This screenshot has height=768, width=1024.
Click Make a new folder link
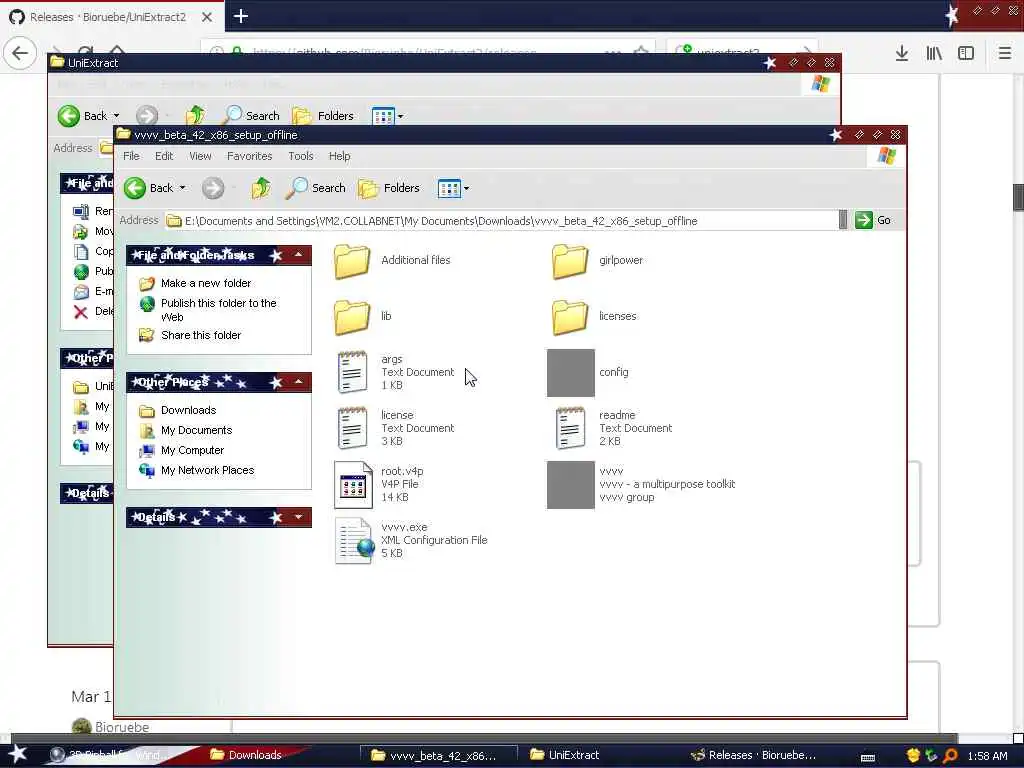coord(206,283)
